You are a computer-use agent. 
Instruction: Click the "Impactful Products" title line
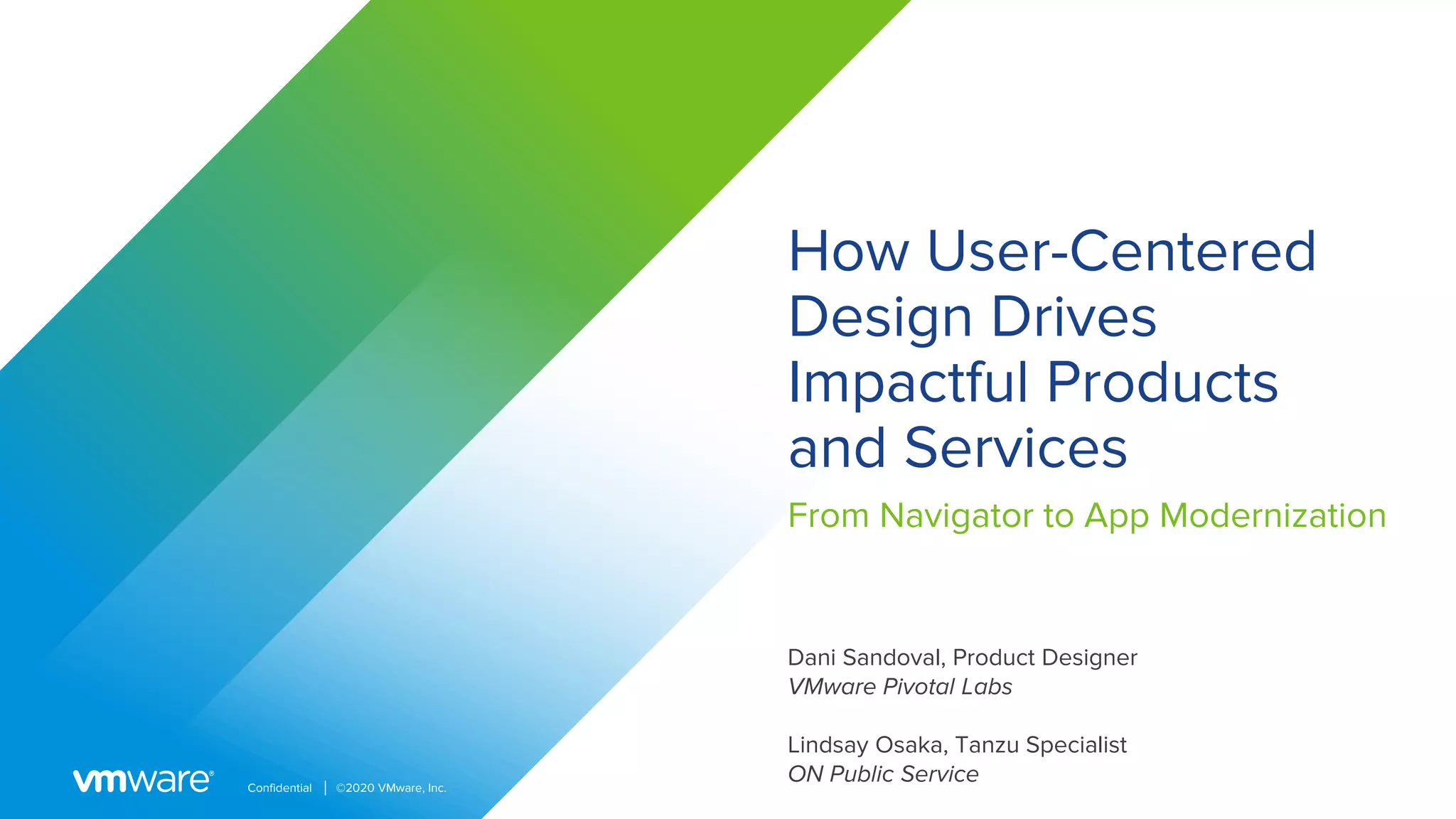point(1032,382)
